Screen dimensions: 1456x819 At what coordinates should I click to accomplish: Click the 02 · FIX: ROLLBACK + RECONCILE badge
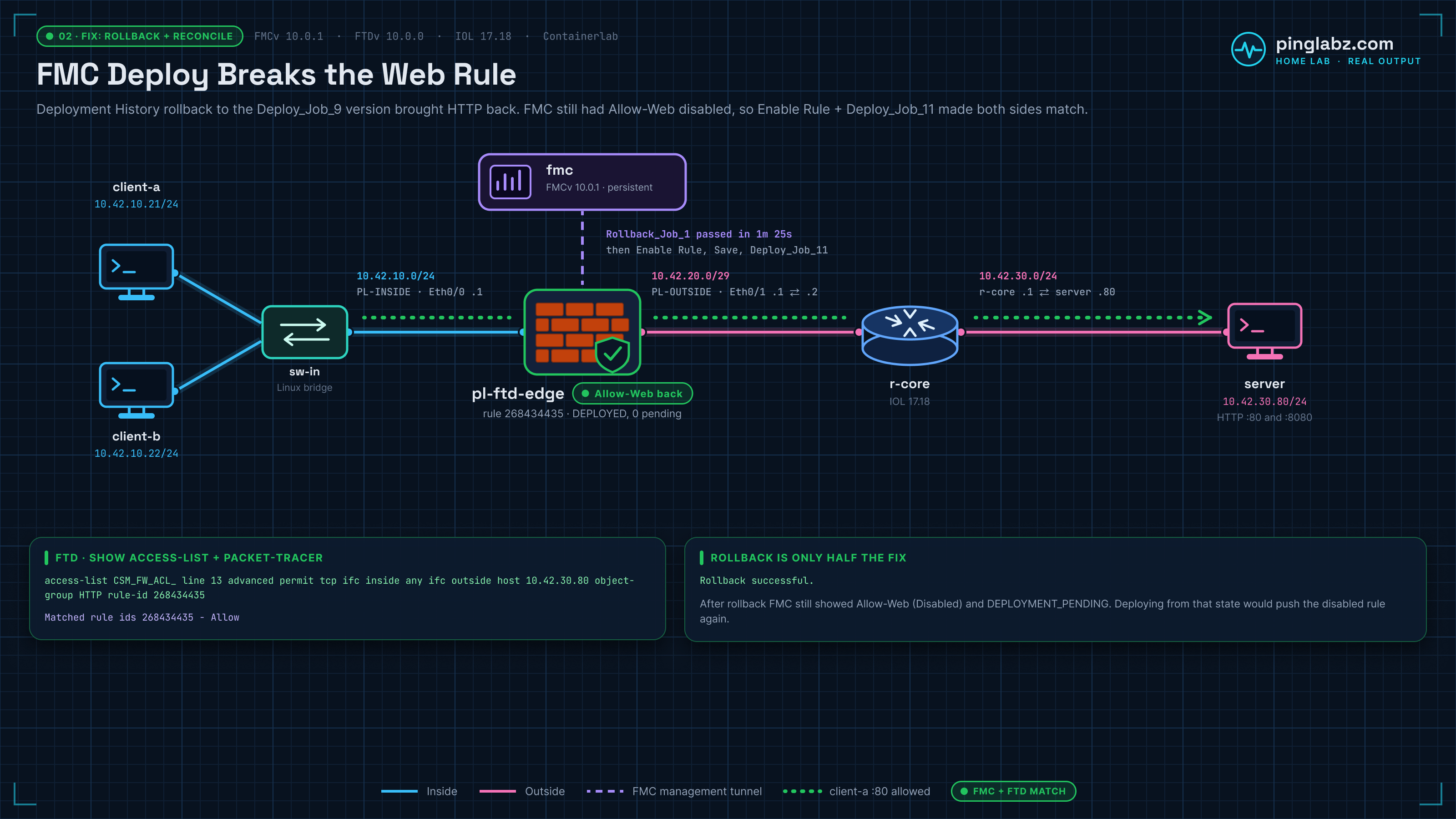coord(140,36)
